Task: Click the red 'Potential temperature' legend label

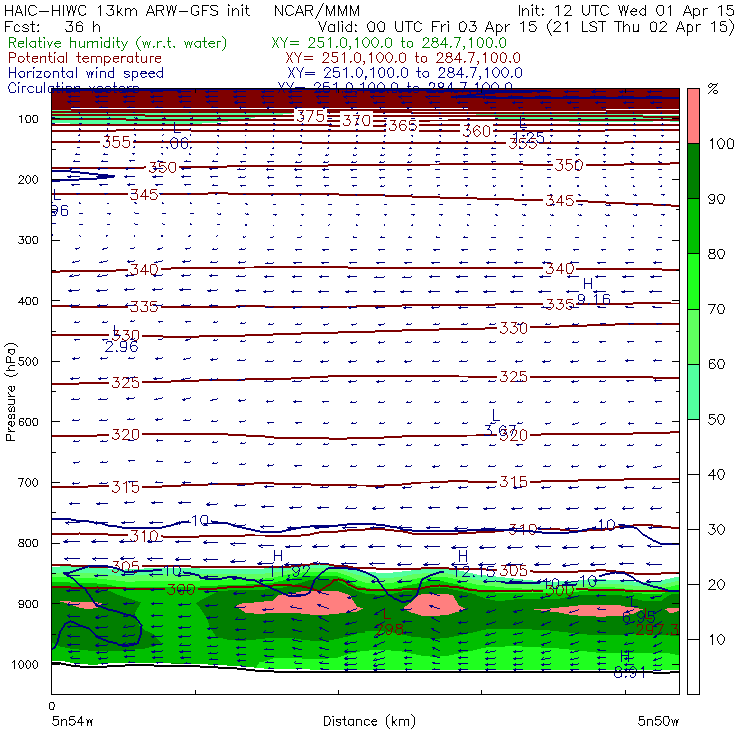Action: coord(85,58)
